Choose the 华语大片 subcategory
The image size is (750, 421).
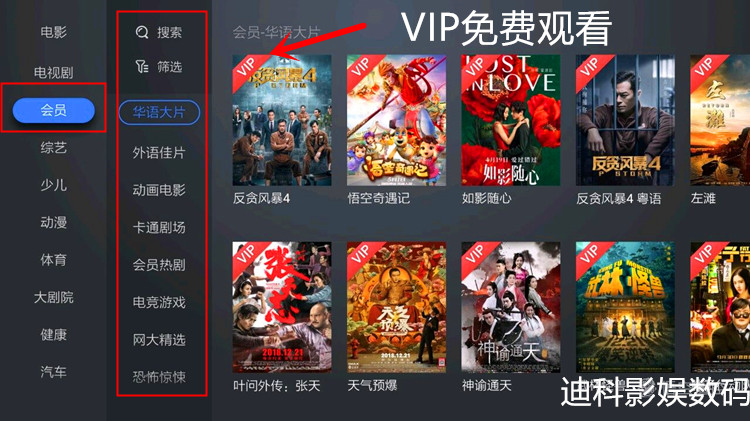point(159,112)
